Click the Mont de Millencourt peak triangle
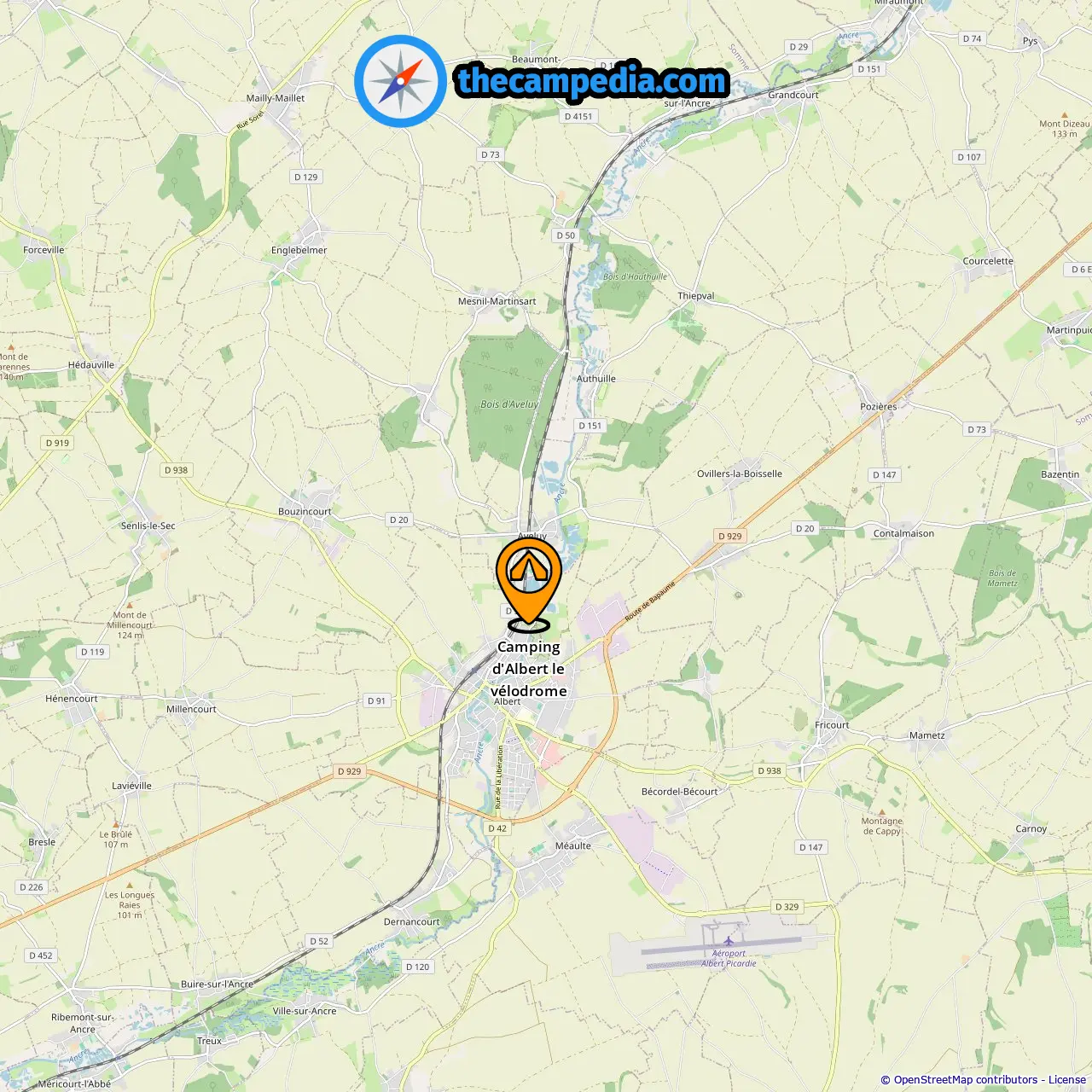This screenshot has height=1092, width=1092. pyautogui.click(x=130, y=605)
